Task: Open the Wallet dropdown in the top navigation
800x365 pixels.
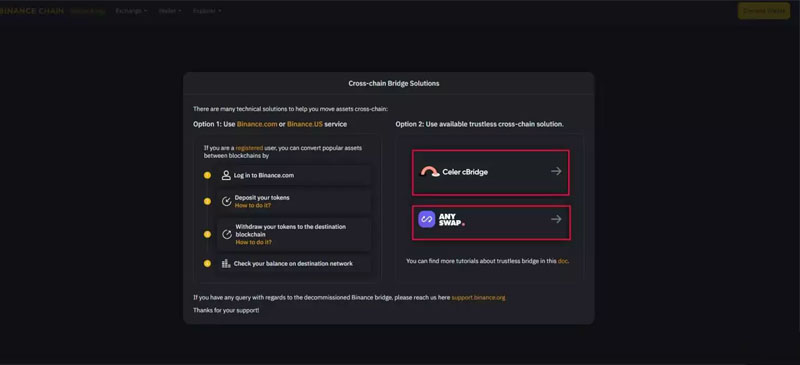Action: pos(170,11)
